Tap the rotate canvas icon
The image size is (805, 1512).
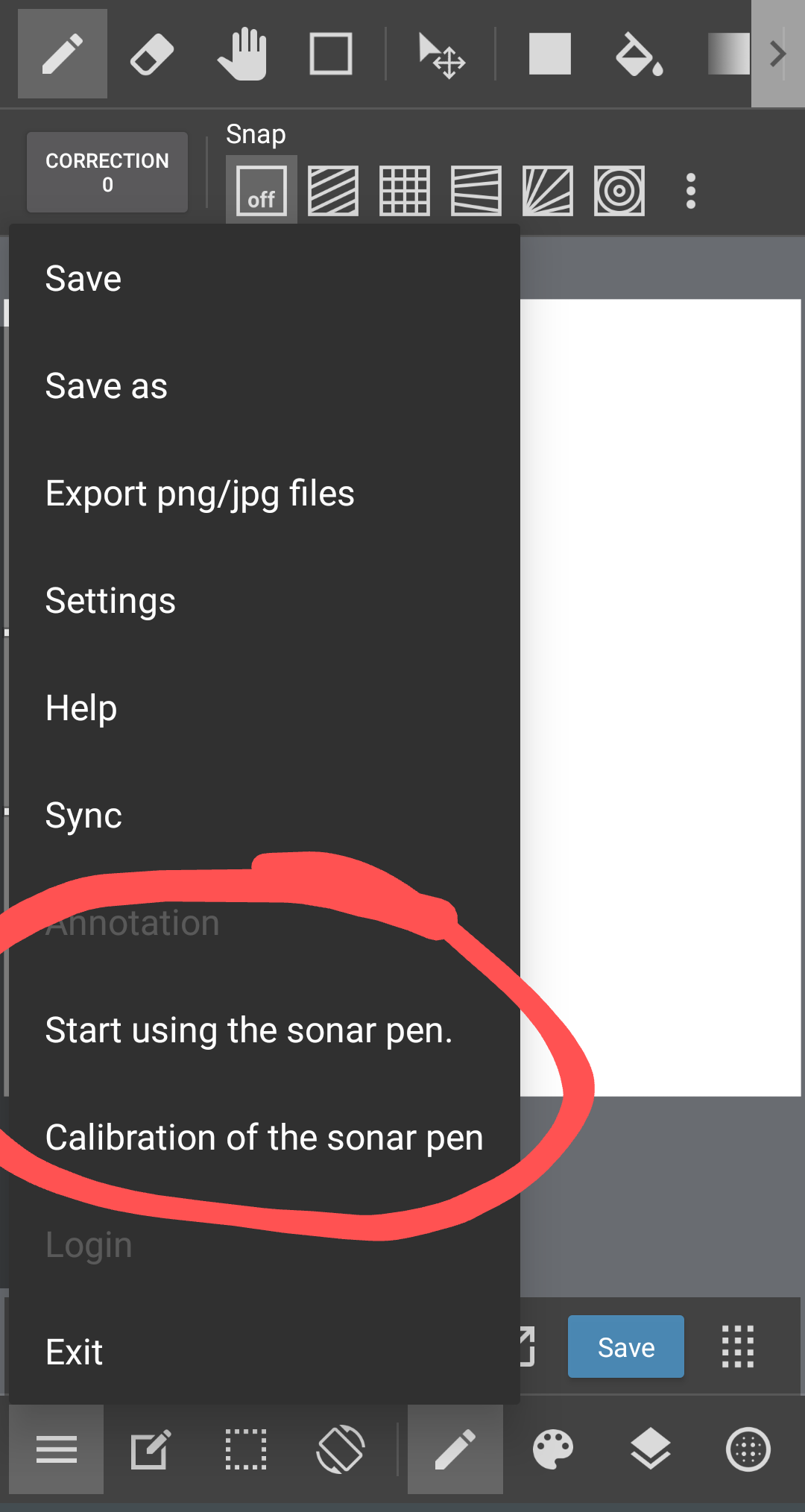[x=341, y=1450]
